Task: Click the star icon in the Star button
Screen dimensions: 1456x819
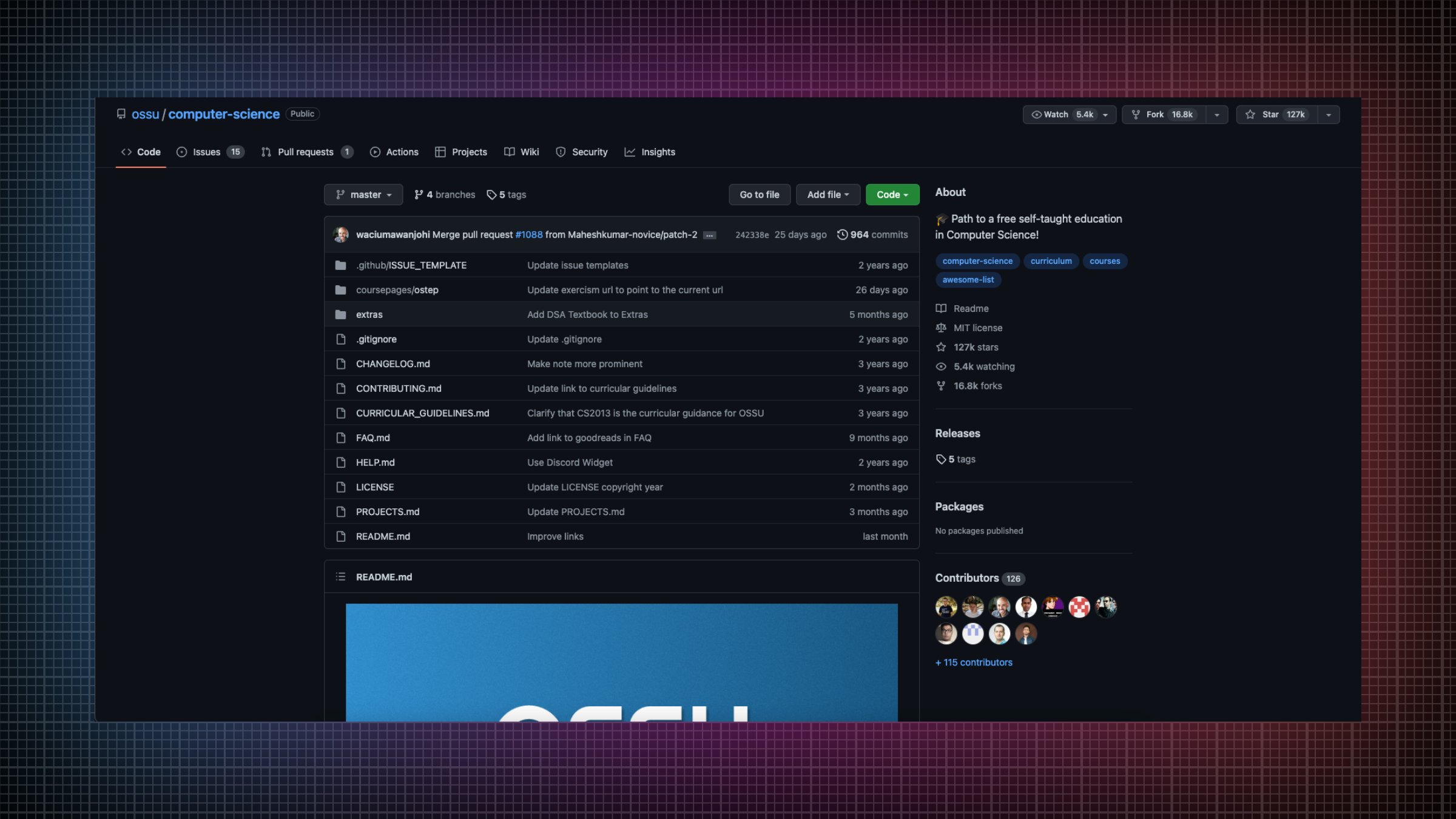Action: (x=1250, y=114)
